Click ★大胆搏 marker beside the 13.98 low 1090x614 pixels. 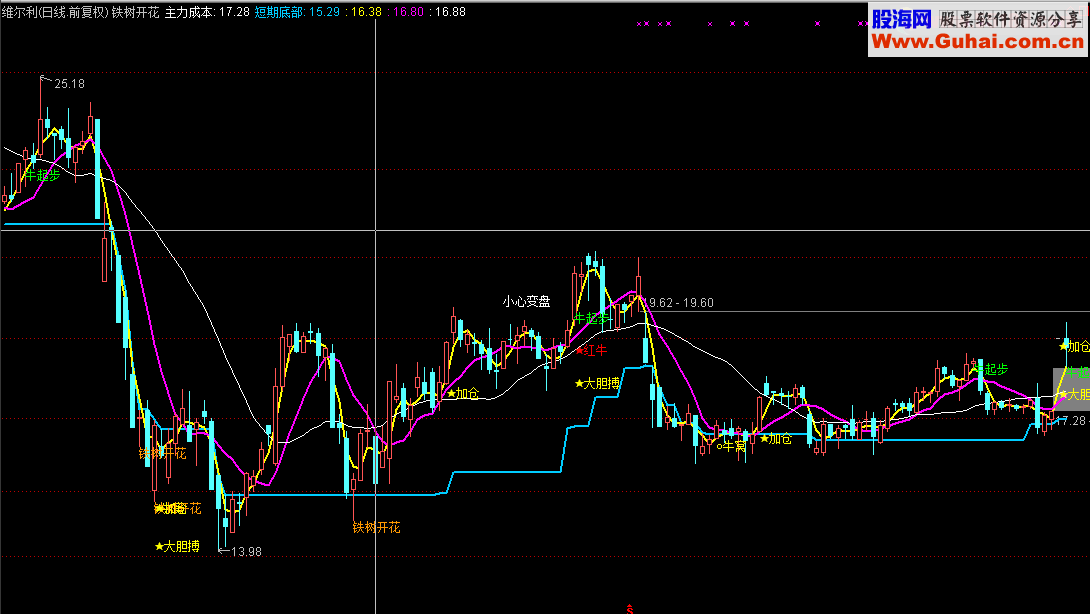pos(177,546)
